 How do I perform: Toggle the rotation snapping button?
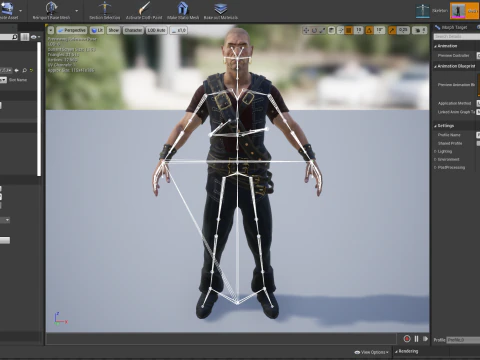[369, 31]
